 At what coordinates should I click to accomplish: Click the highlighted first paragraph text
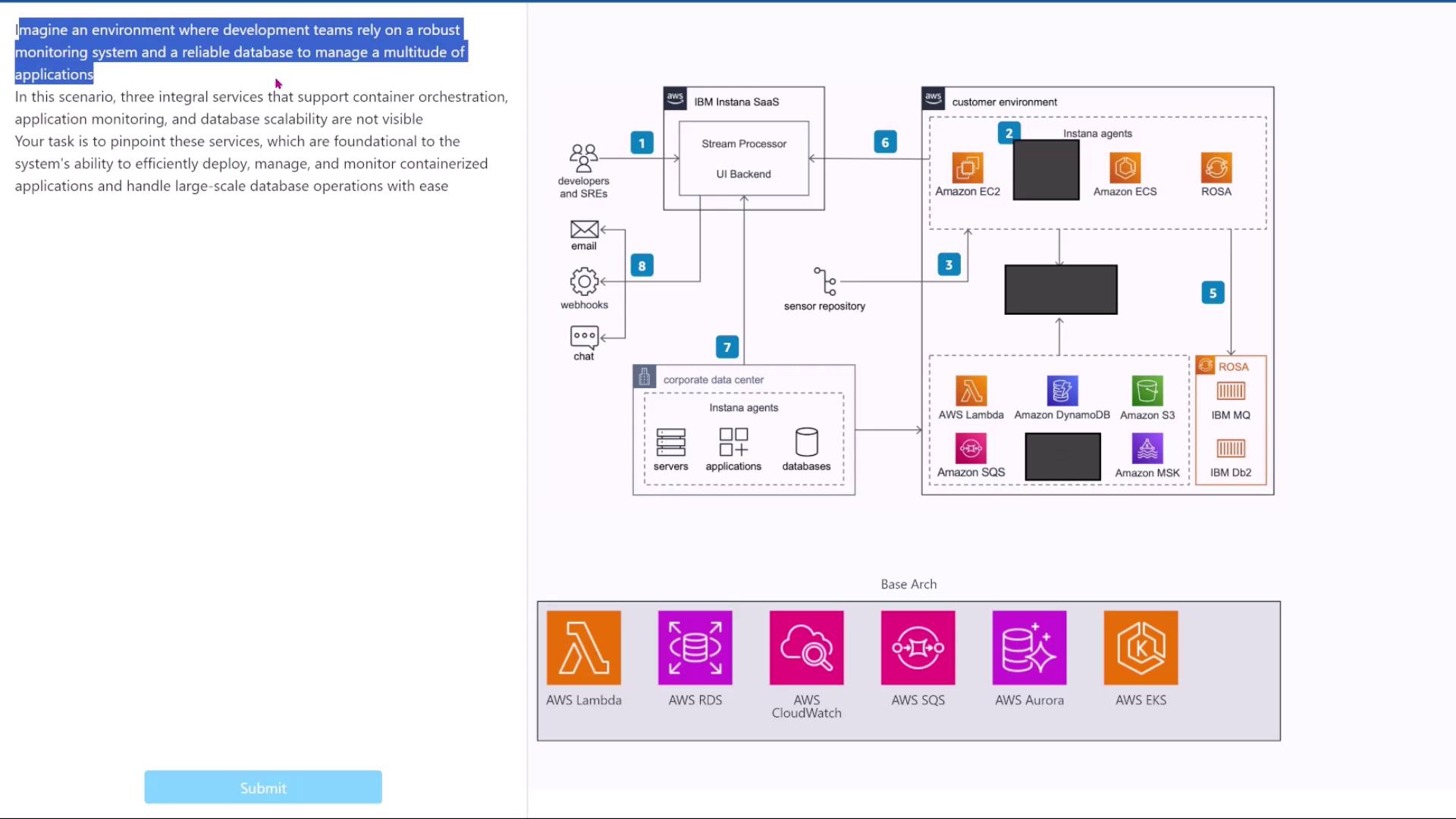point(240,52)
